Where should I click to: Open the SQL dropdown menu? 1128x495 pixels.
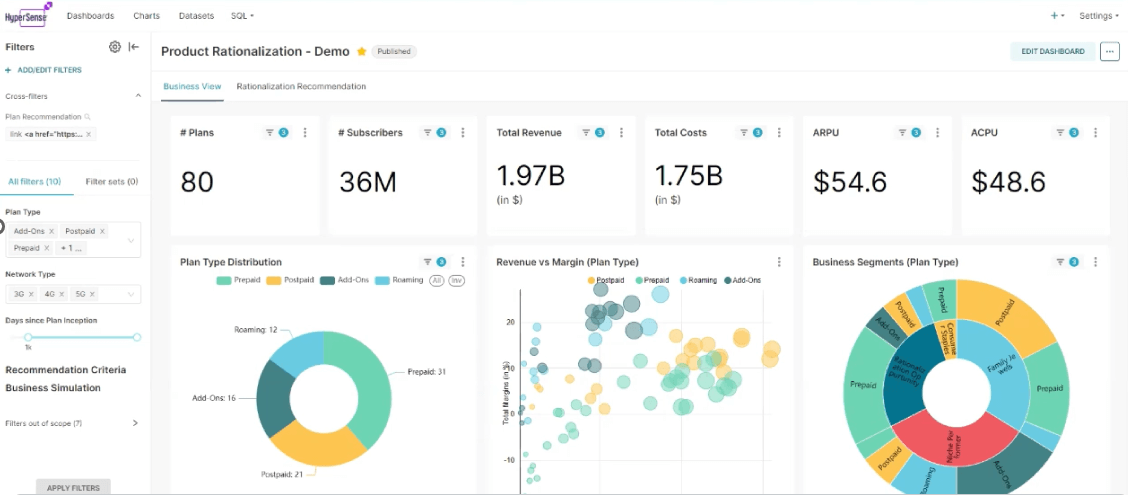tap(242, 16)
